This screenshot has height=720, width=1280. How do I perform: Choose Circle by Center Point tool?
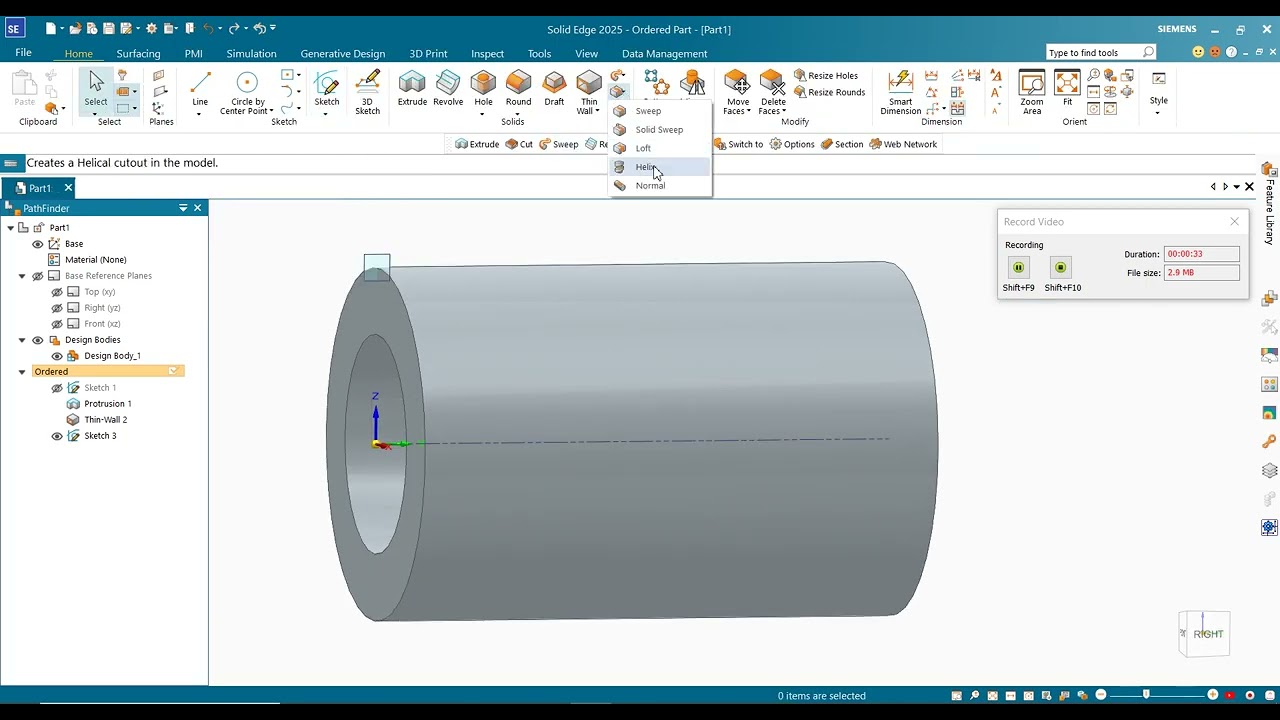(247, 92)
